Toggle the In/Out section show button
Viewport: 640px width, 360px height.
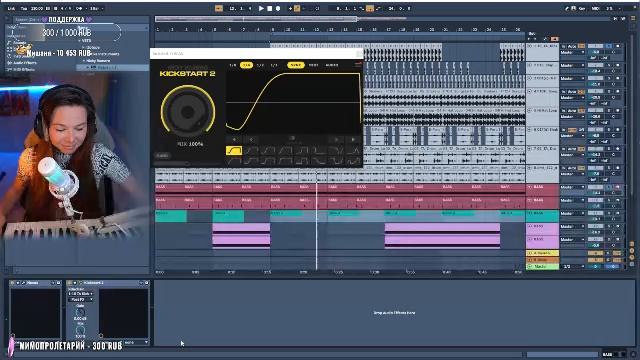tap(632, 244)
